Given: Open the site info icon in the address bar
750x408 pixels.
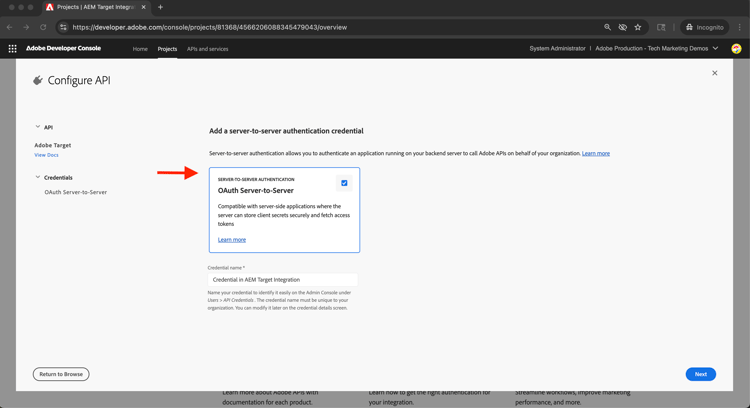Looking at the screenshot, I should point(63,27).
